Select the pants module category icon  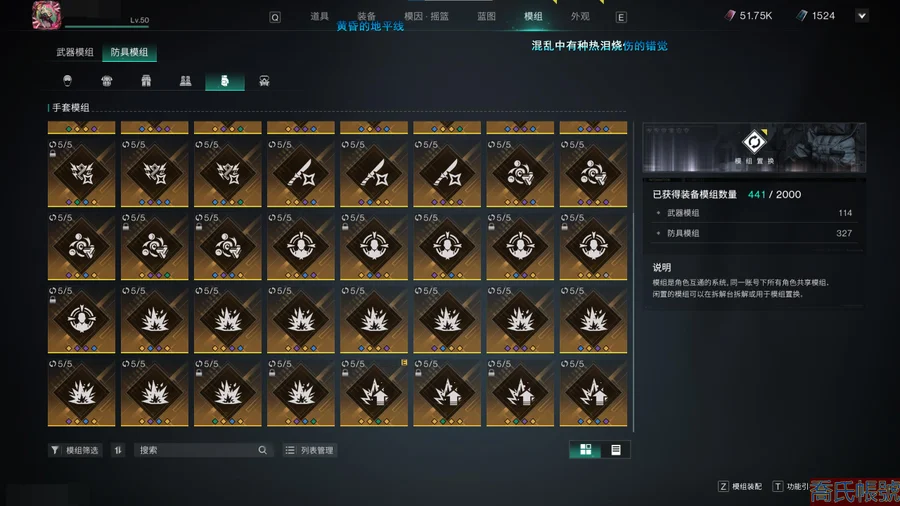pos(146,80)
